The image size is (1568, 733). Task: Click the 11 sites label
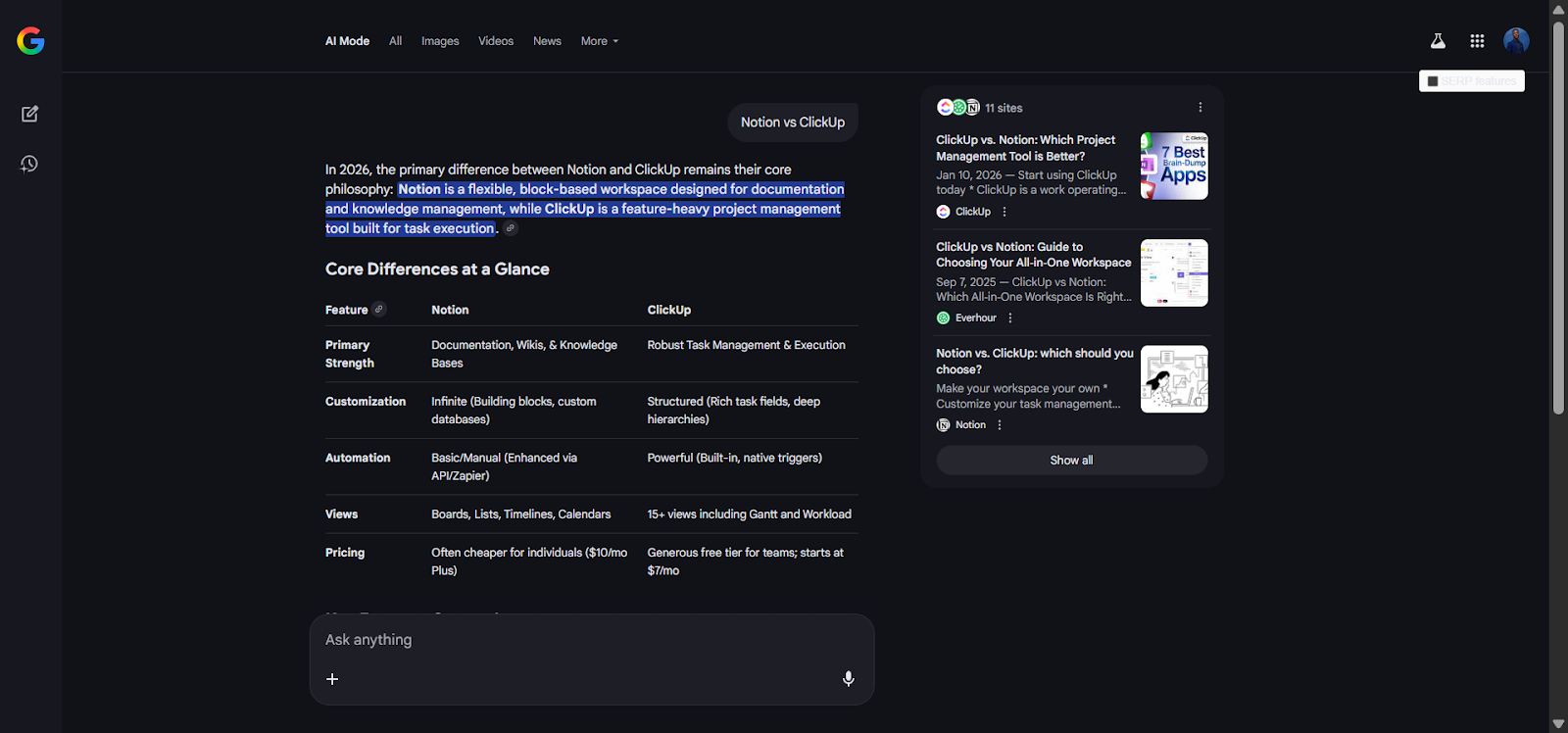(1004, 108)
